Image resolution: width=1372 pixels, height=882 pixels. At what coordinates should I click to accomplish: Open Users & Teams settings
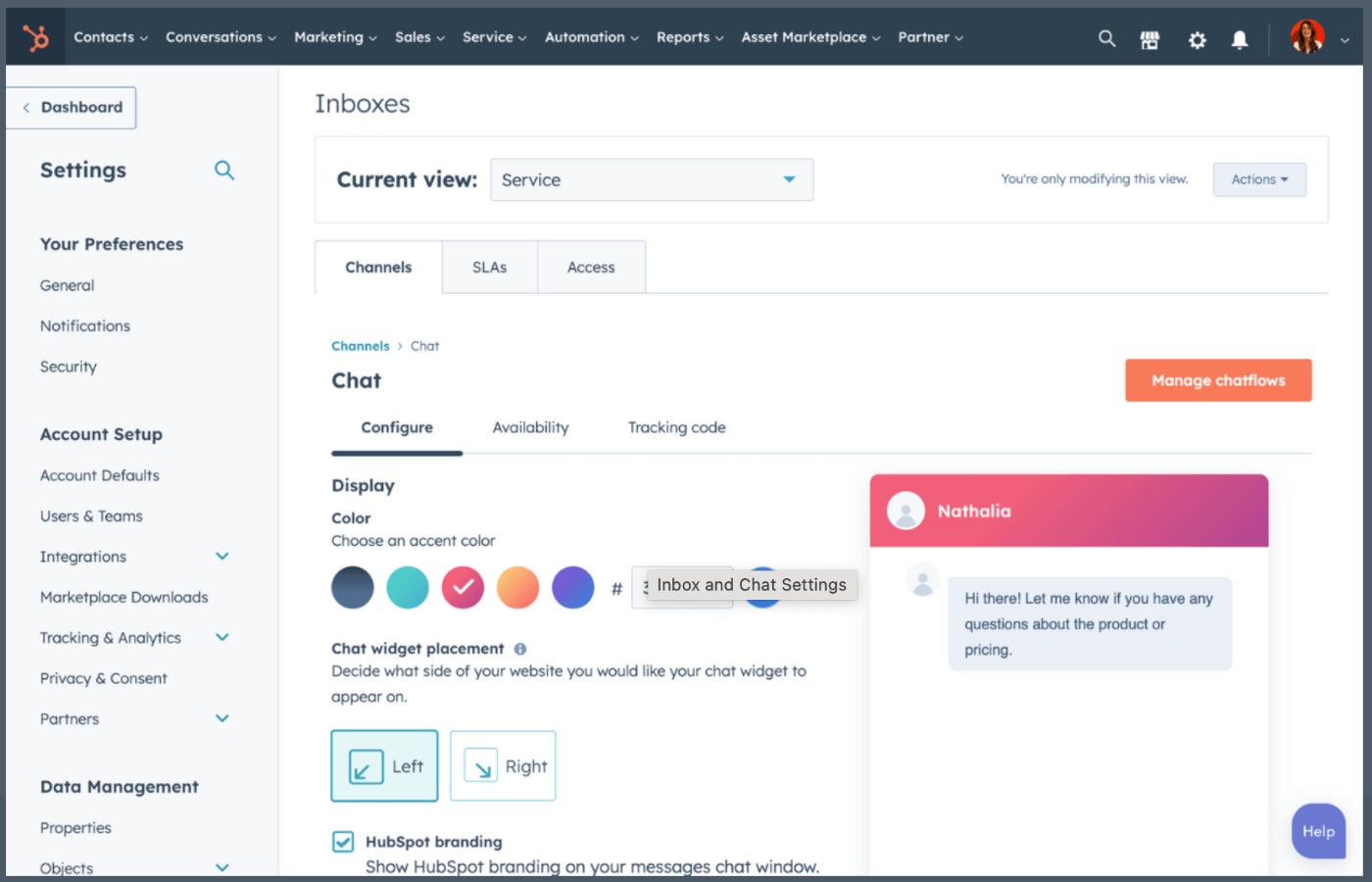[x=91, y=516]
